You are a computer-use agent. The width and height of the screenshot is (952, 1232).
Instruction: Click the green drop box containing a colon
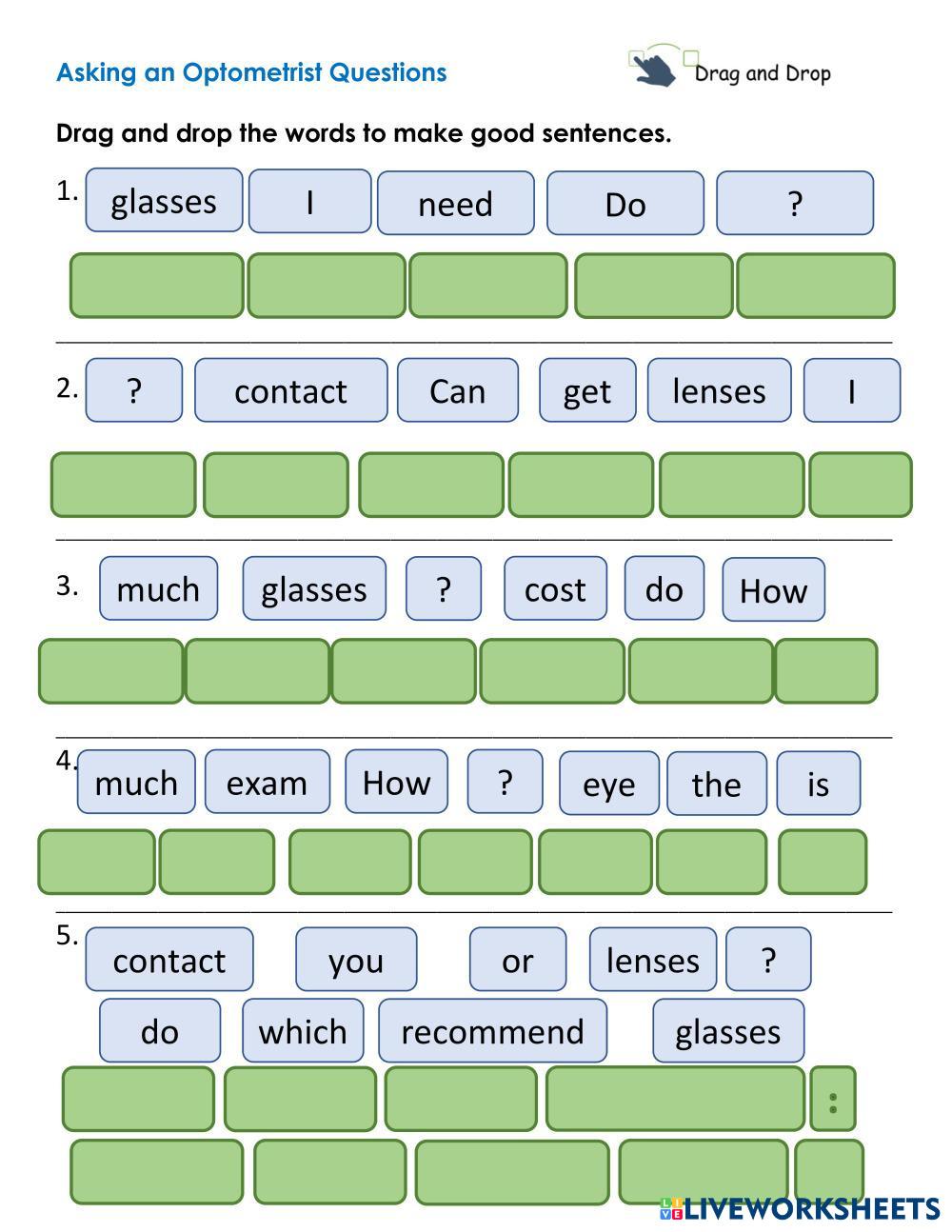point(833,1100)
